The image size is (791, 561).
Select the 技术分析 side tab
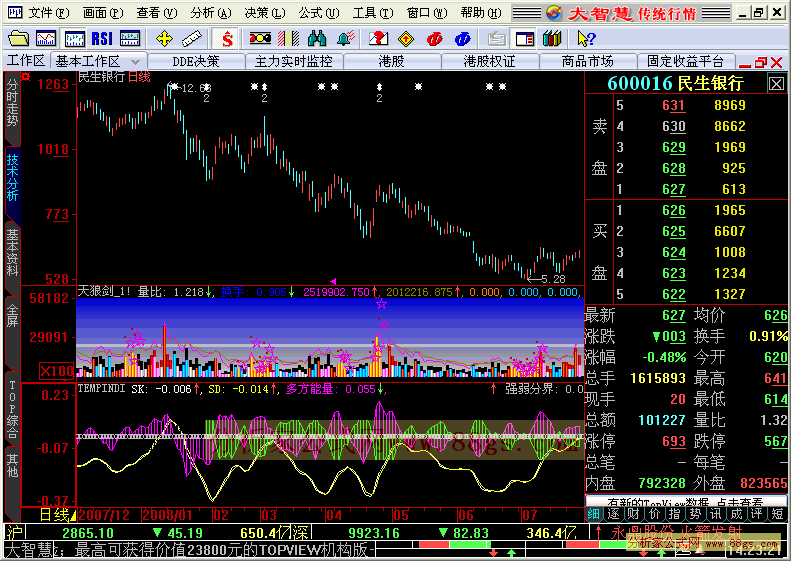coord(12,178)
